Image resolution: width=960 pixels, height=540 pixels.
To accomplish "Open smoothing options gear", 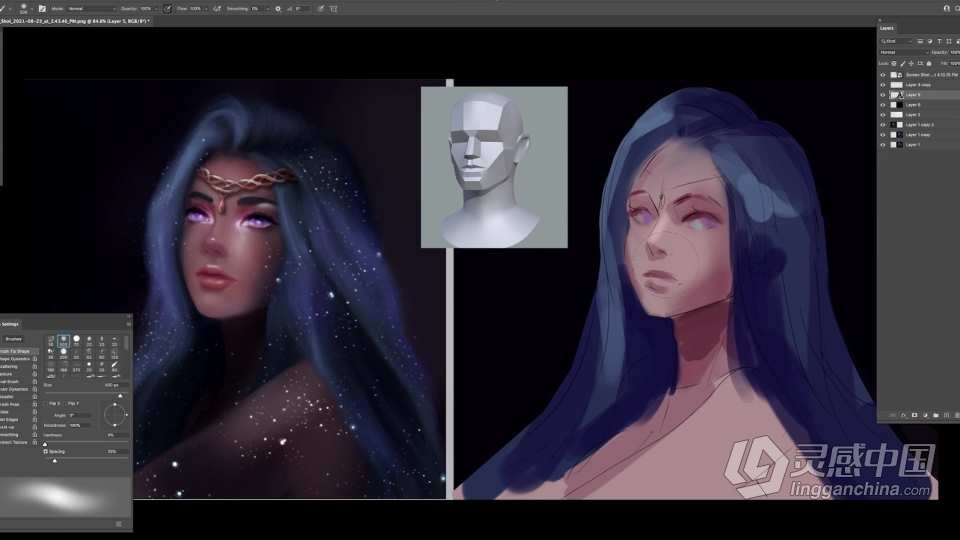I will (x=277, y=9).
